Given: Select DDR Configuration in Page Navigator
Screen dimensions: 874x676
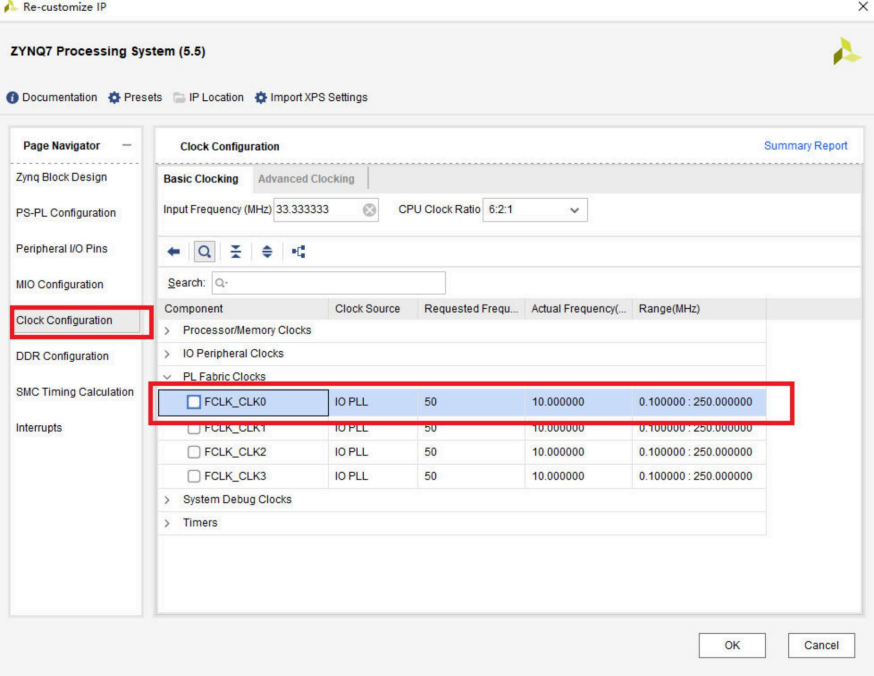Looking at the screenshot, I should pyautogui.click(x=62, y=356).
